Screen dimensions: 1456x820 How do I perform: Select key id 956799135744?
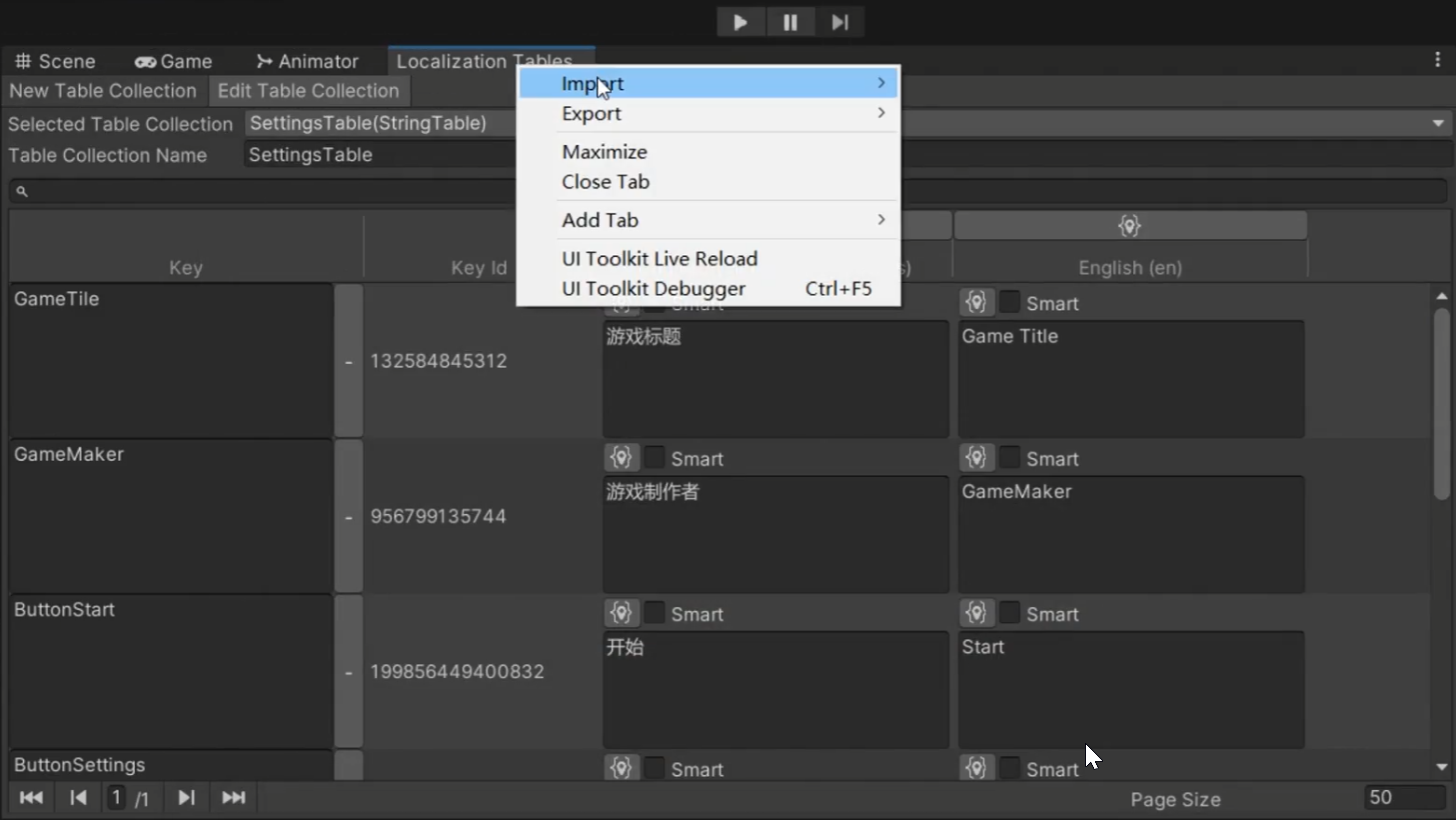click(x=439, y=516)
